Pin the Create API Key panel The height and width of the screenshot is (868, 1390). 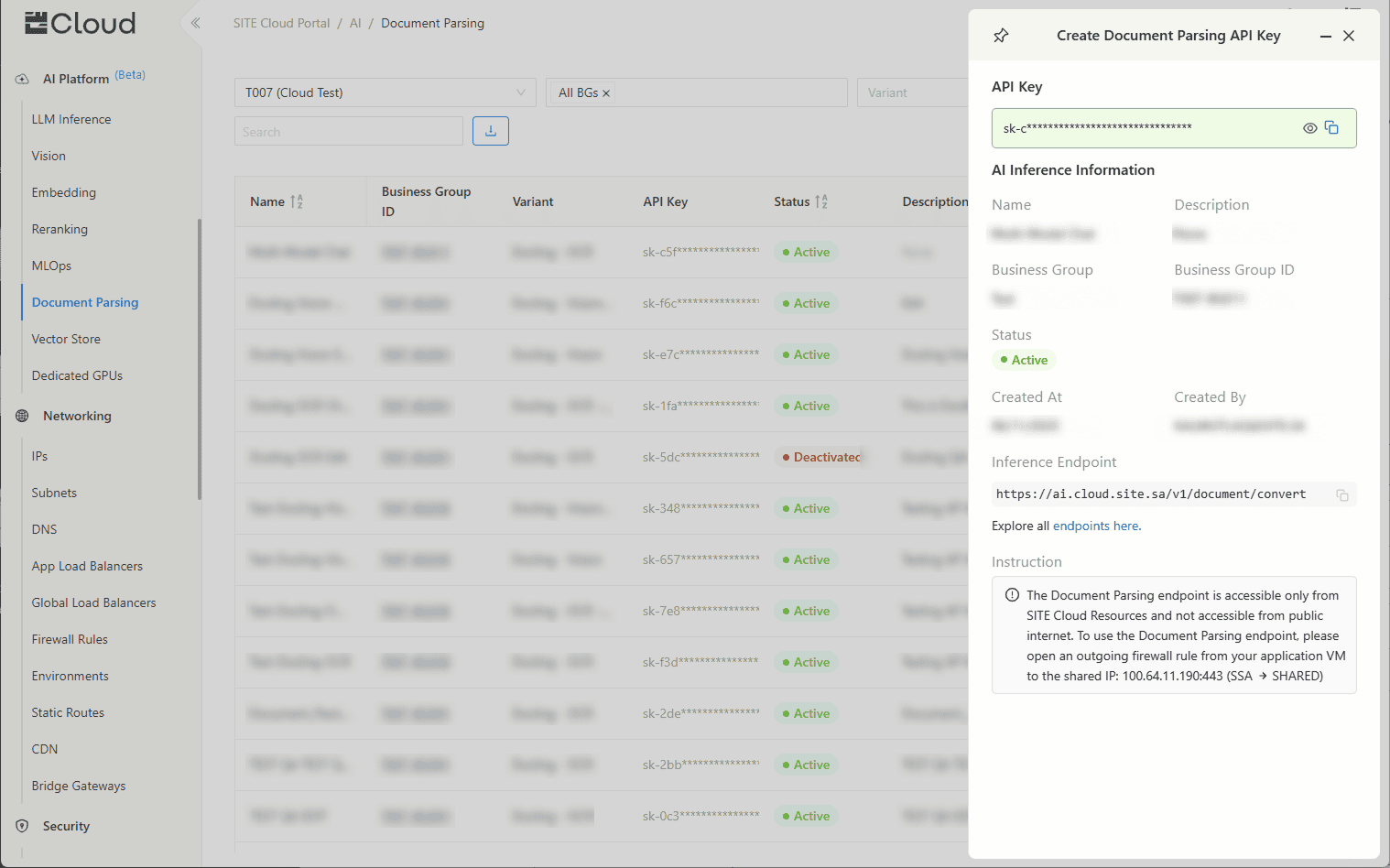(x=1001, y=36)
